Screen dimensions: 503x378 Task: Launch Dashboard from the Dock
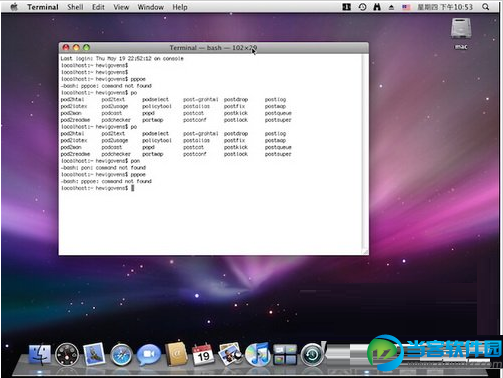point(67,355)
